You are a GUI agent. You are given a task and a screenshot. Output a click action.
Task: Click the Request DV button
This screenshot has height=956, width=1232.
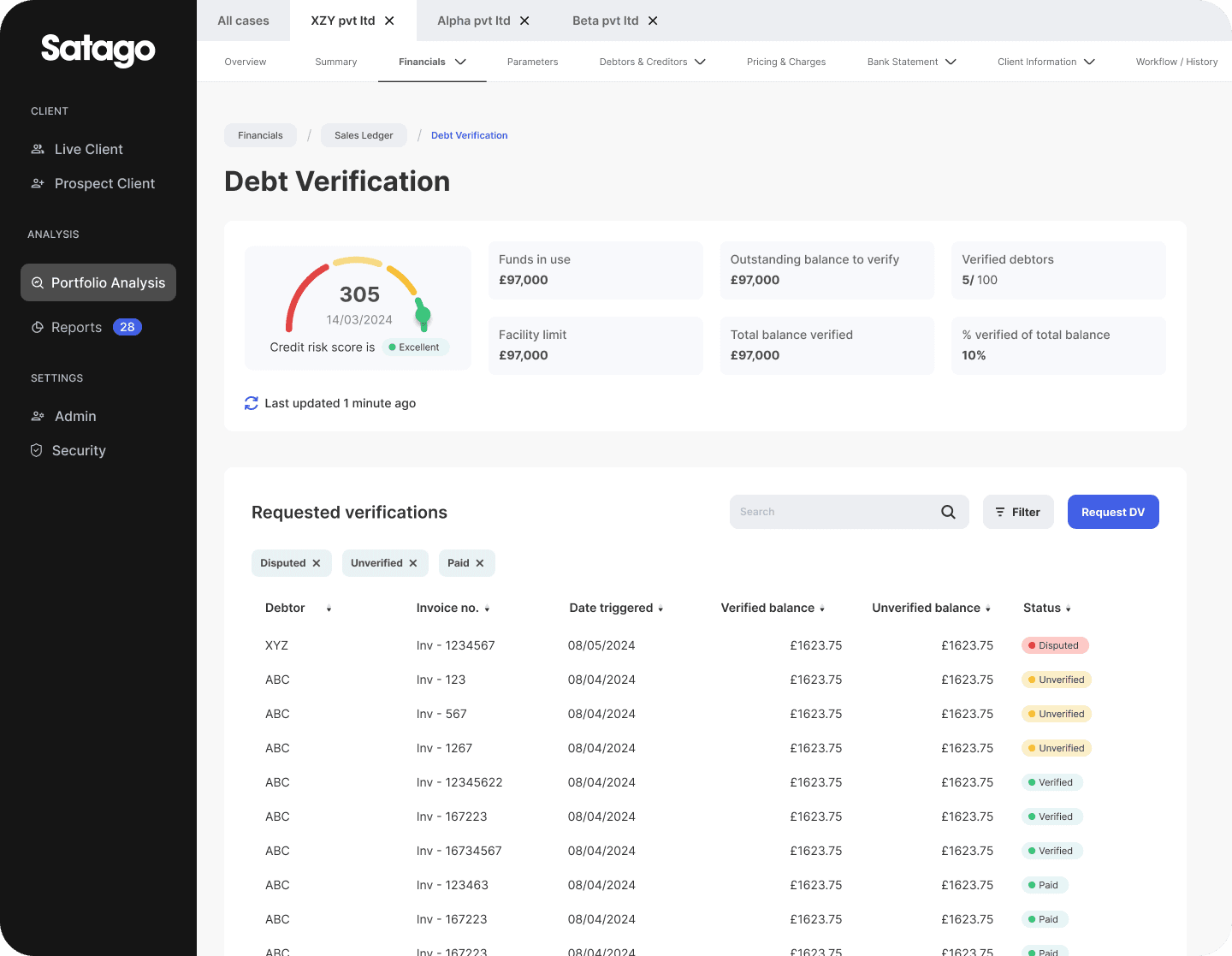coord(1113,512)
